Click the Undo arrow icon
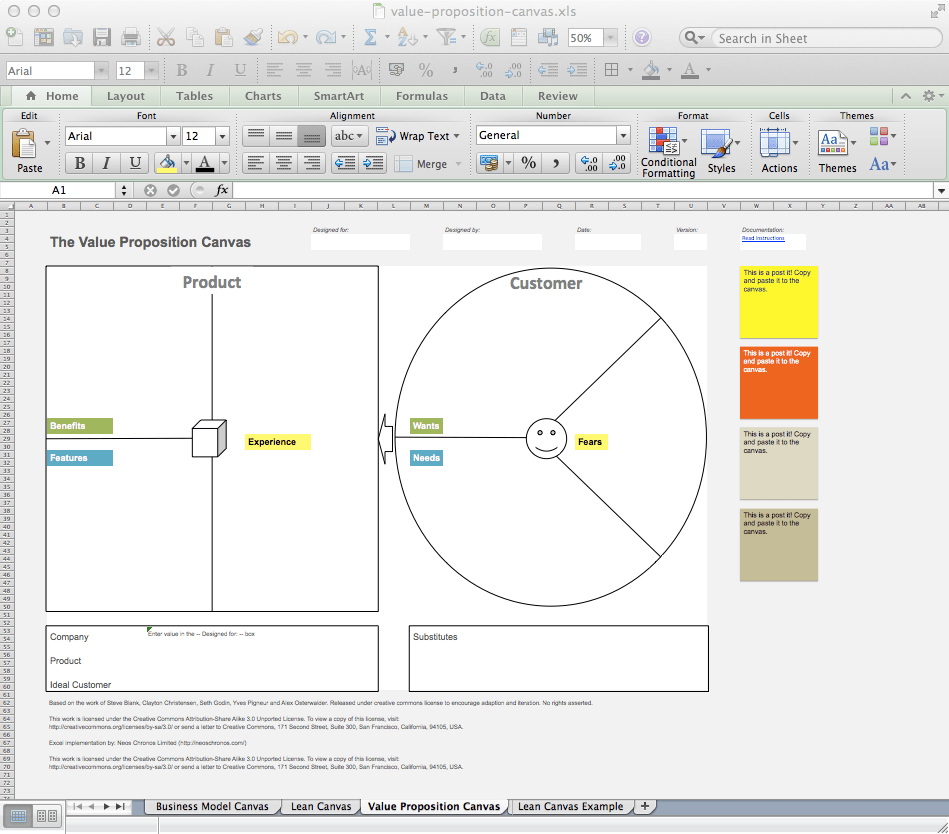This screenshot has height=834, width=949. coord(287,38)
